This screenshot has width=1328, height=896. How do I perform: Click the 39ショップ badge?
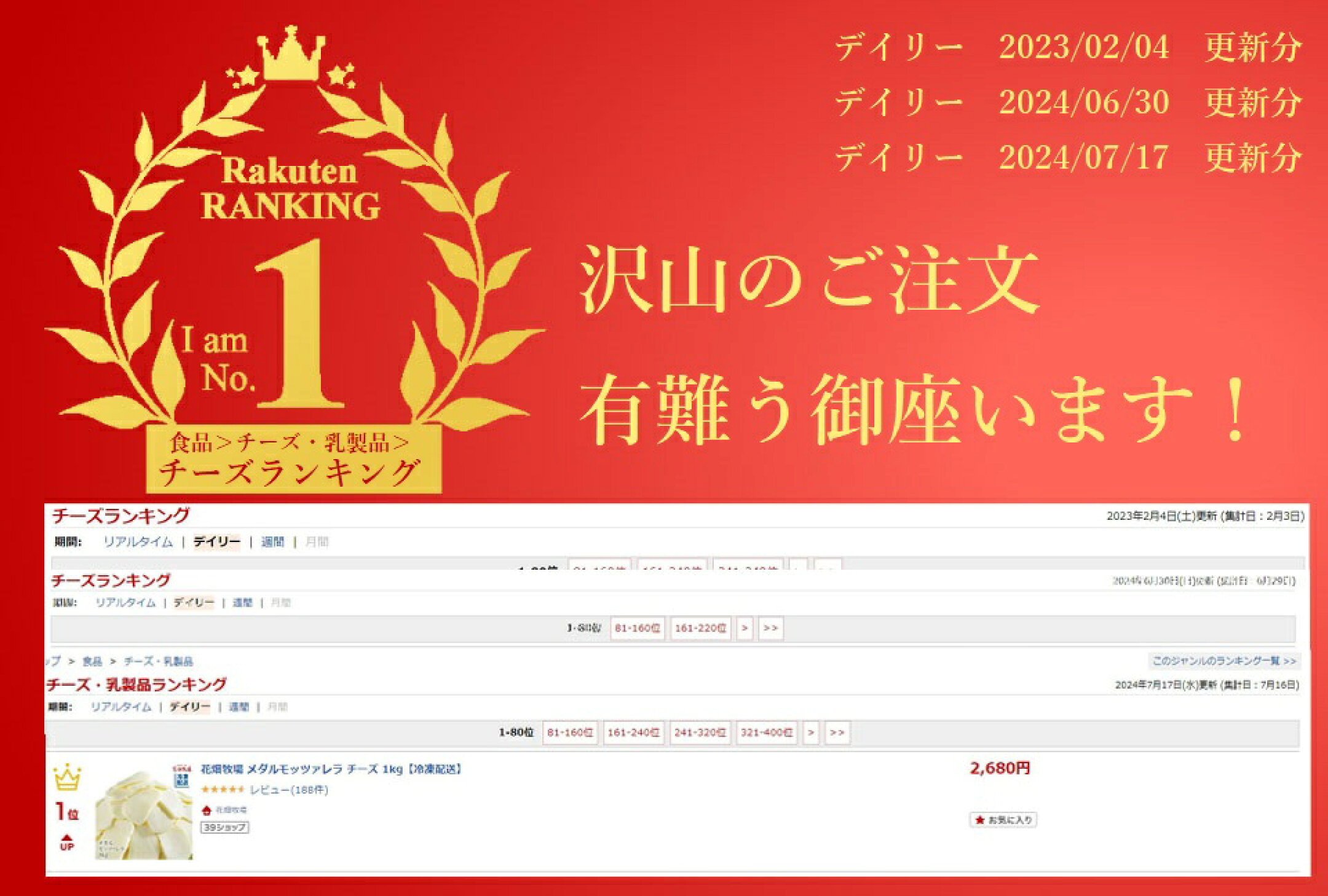pyautogui.click(x=224, y=827)
